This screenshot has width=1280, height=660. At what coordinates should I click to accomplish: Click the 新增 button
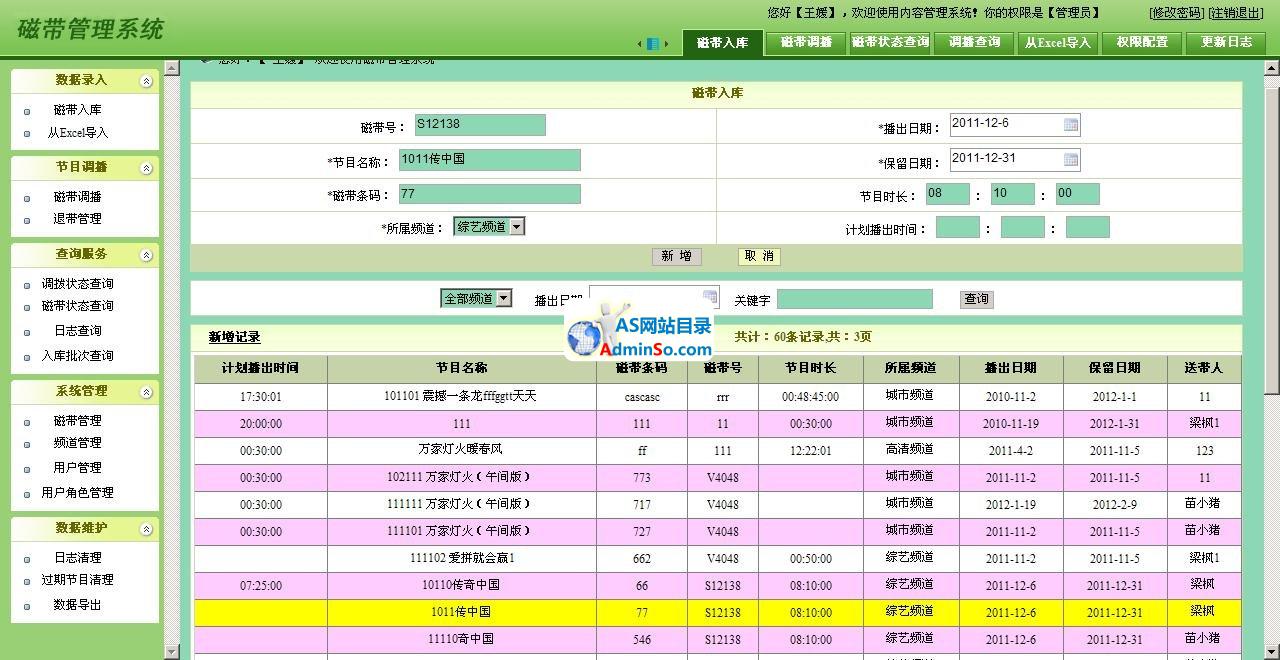pyautogui.click(x=677, y=256)
